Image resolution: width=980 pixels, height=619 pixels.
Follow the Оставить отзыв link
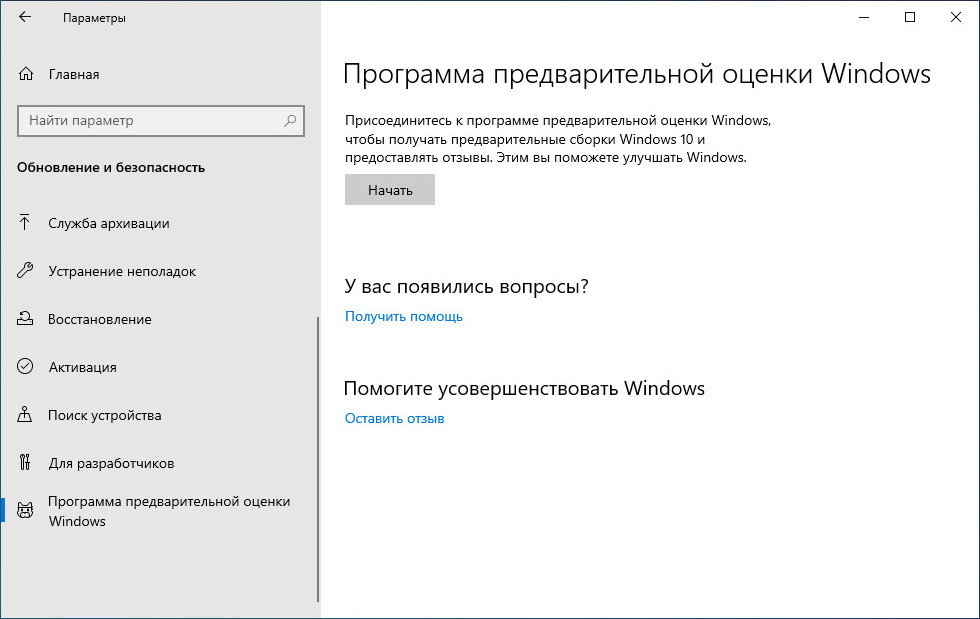pos(394,418)
